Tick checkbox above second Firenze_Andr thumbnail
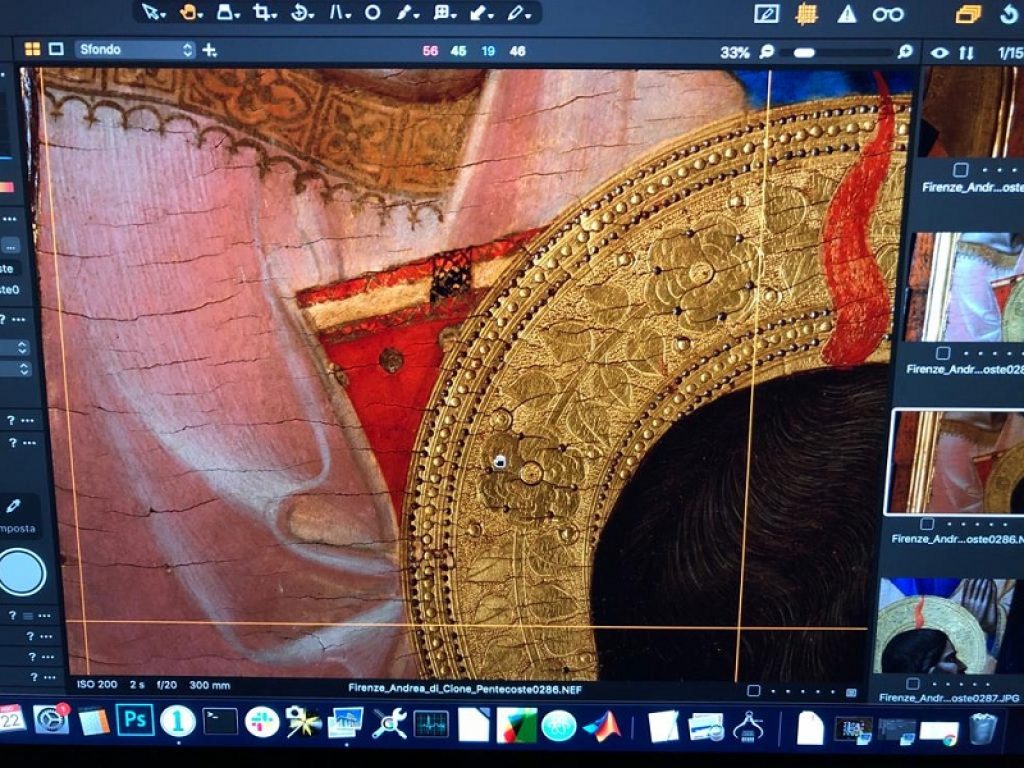This screenshot has width=1024, height=768. pos(943,353)
